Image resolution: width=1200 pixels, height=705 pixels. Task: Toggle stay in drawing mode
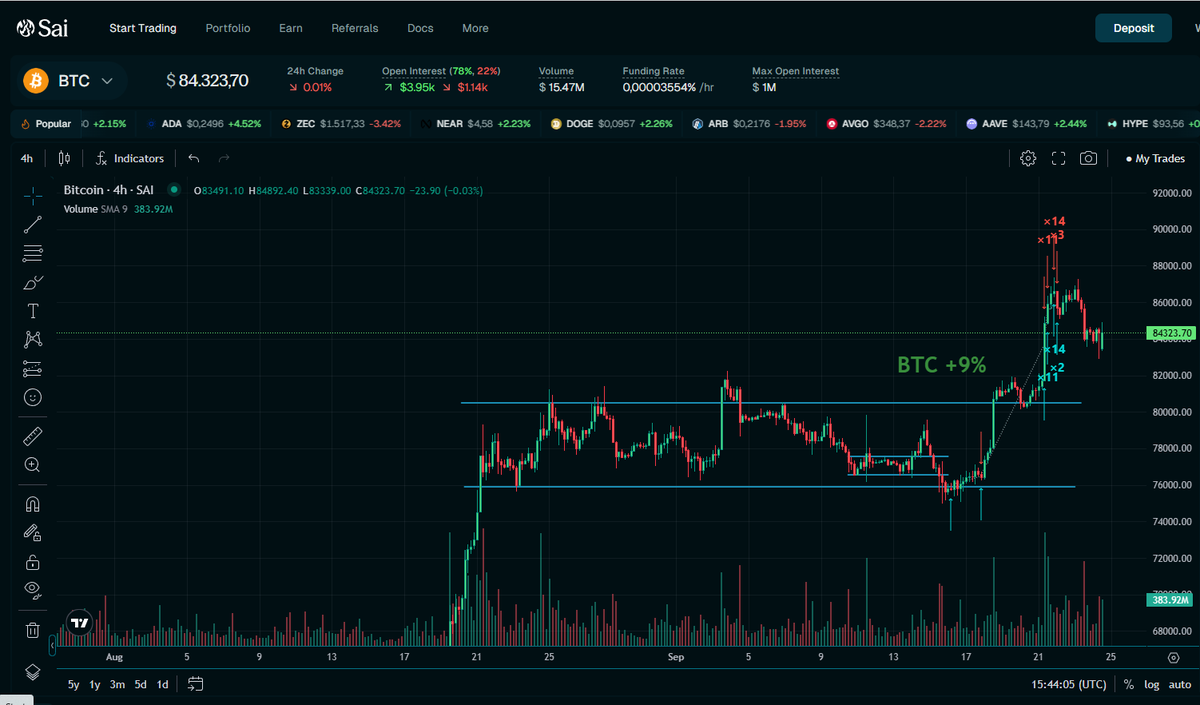click(x=33, y=533)
